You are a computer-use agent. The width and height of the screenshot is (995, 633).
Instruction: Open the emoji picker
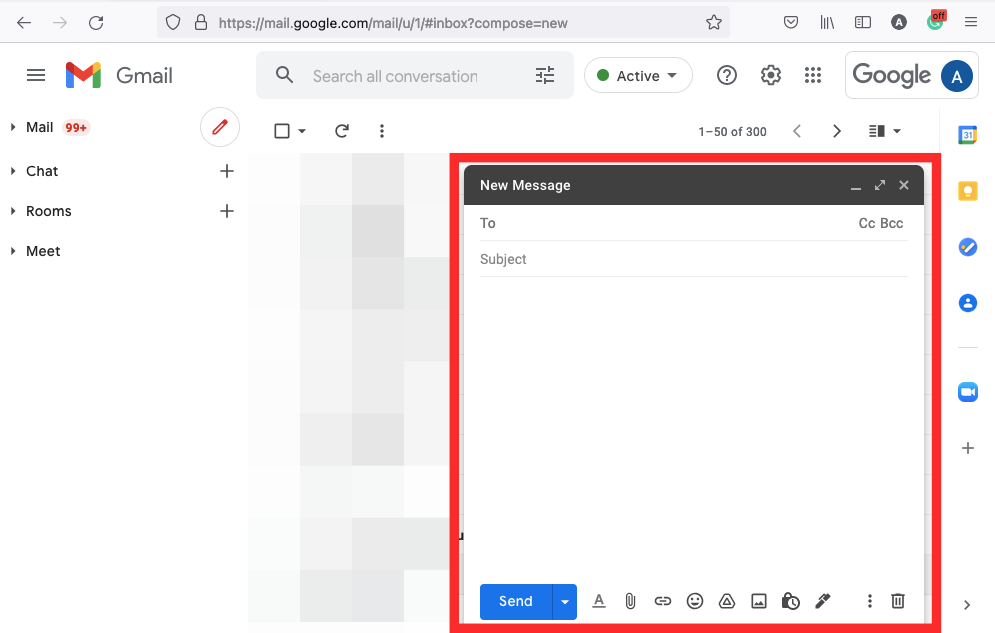695,601
